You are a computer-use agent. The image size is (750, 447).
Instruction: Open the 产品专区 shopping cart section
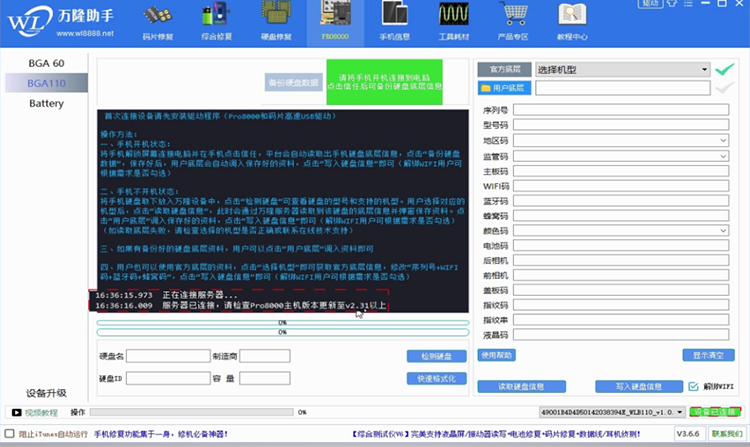(x=513, y=22)
